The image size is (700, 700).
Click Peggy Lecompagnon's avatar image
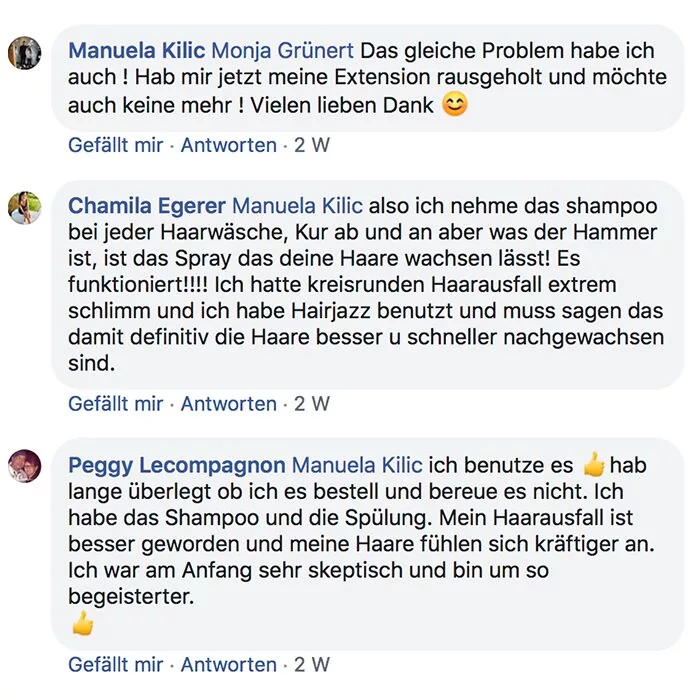point(24,467)
